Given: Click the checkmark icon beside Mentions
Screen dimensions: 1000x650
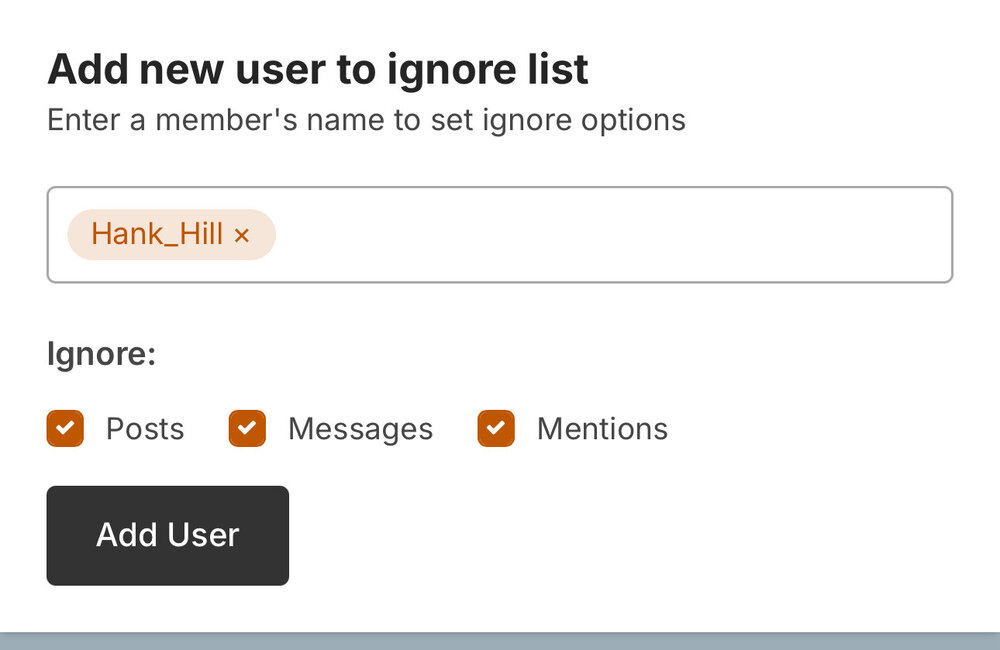Looking at the screenshot, I should click(496, 429).
